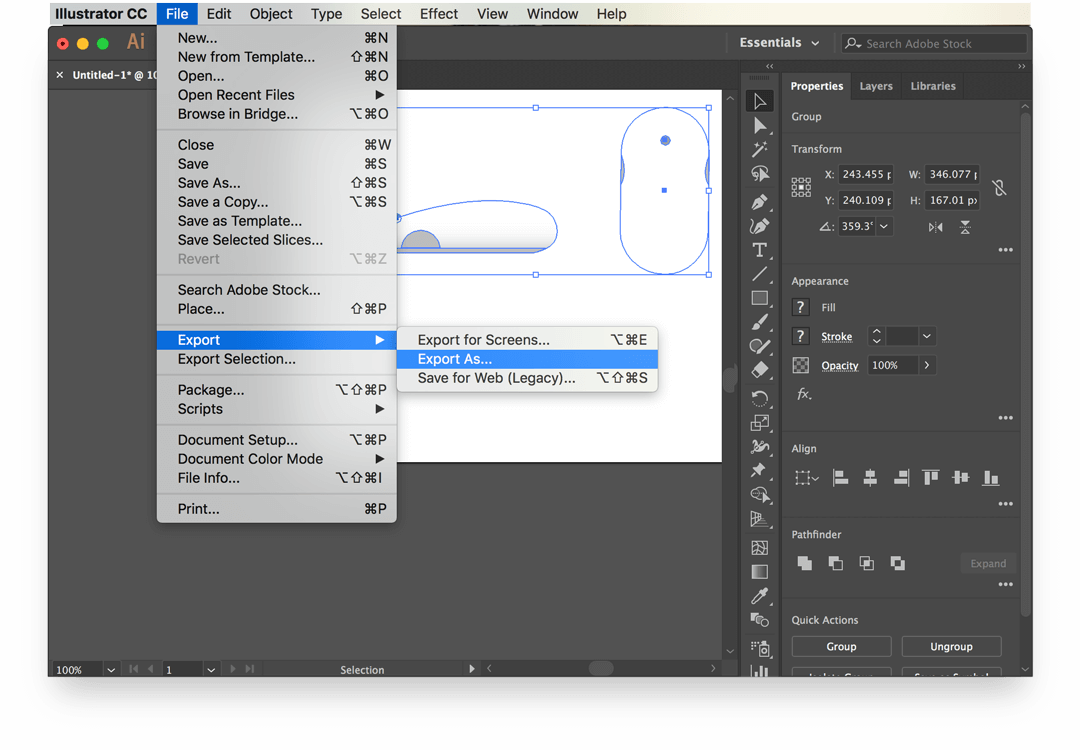Open Appearance more options ellipsis
This screenshot has height=750, width=1080.
[x=1006, y=418]
